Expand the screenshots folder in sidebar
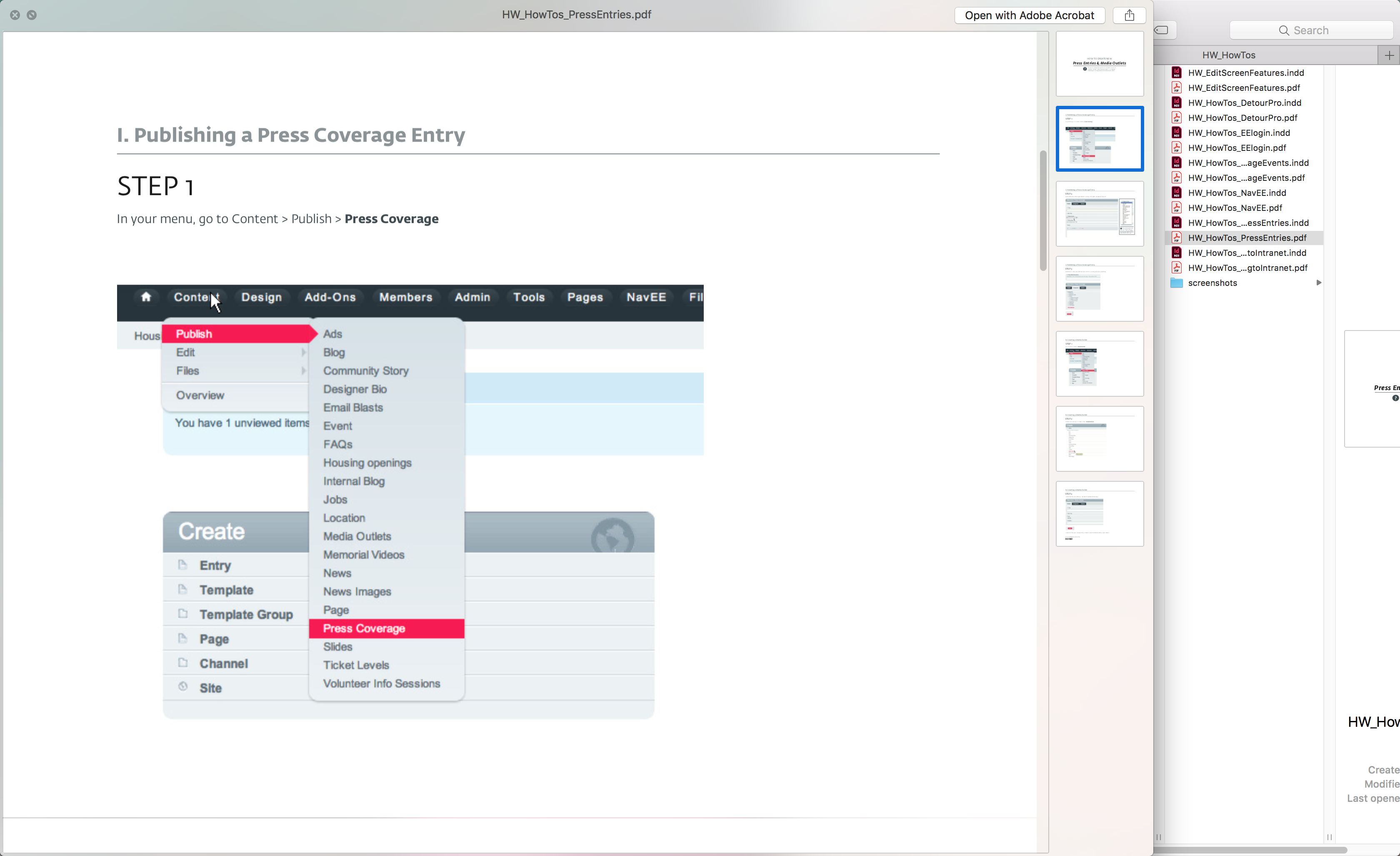 coord(1320,283)
